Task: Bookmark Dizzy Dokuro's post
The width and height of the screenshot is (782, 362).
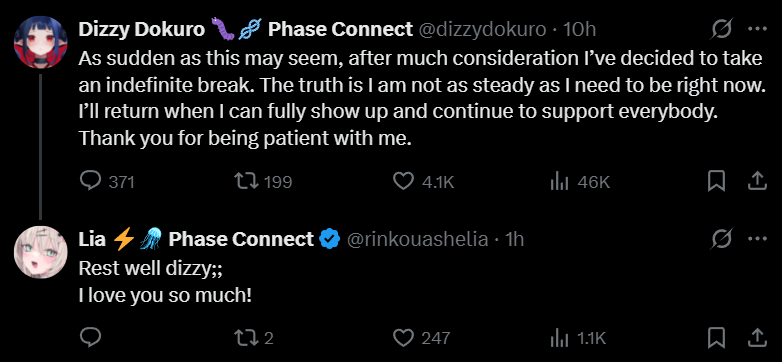Action: (x=717, y=181)
